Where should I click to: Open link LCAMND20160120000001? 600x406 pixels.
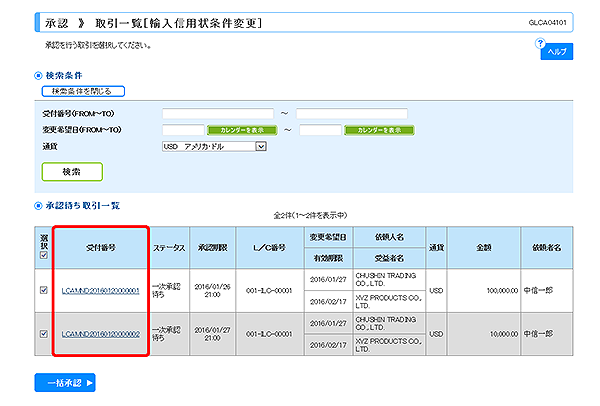click(100, 290)
